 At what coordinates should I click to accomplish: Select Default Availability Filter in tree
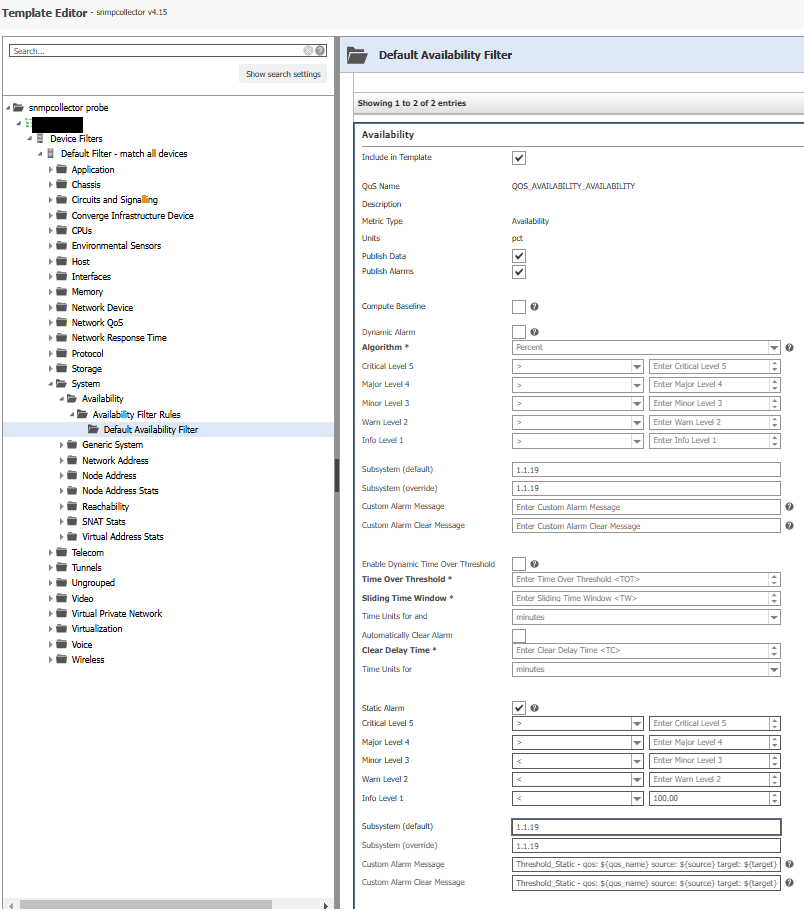point(150,430)
